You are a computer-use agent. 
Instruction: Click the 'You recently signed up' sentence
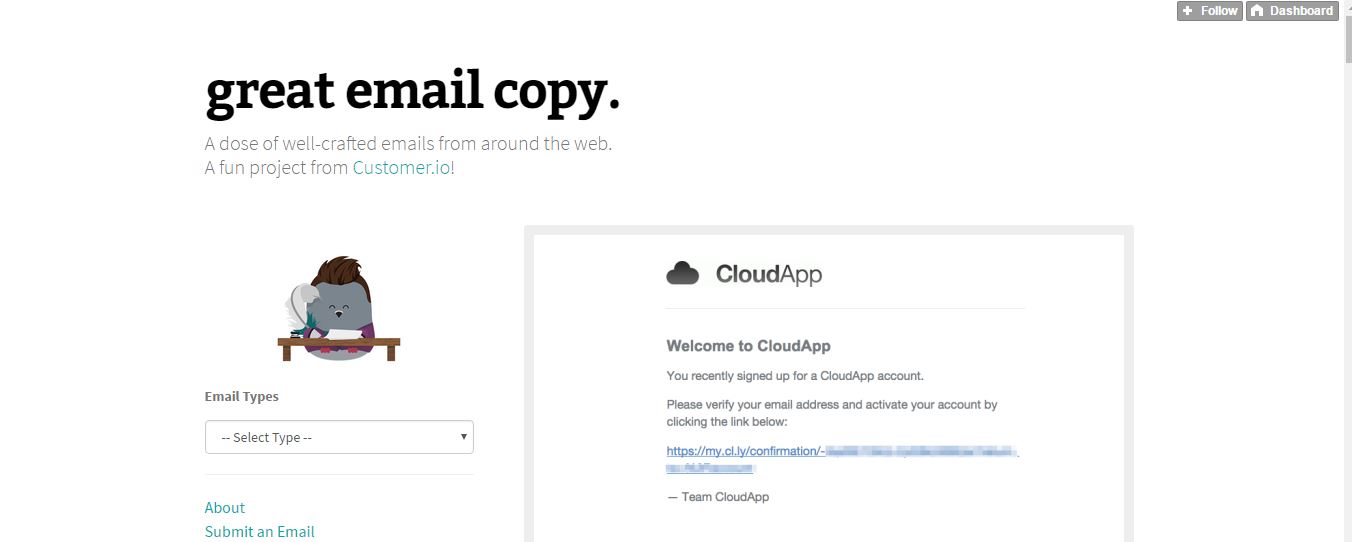[x=795, y=376]
